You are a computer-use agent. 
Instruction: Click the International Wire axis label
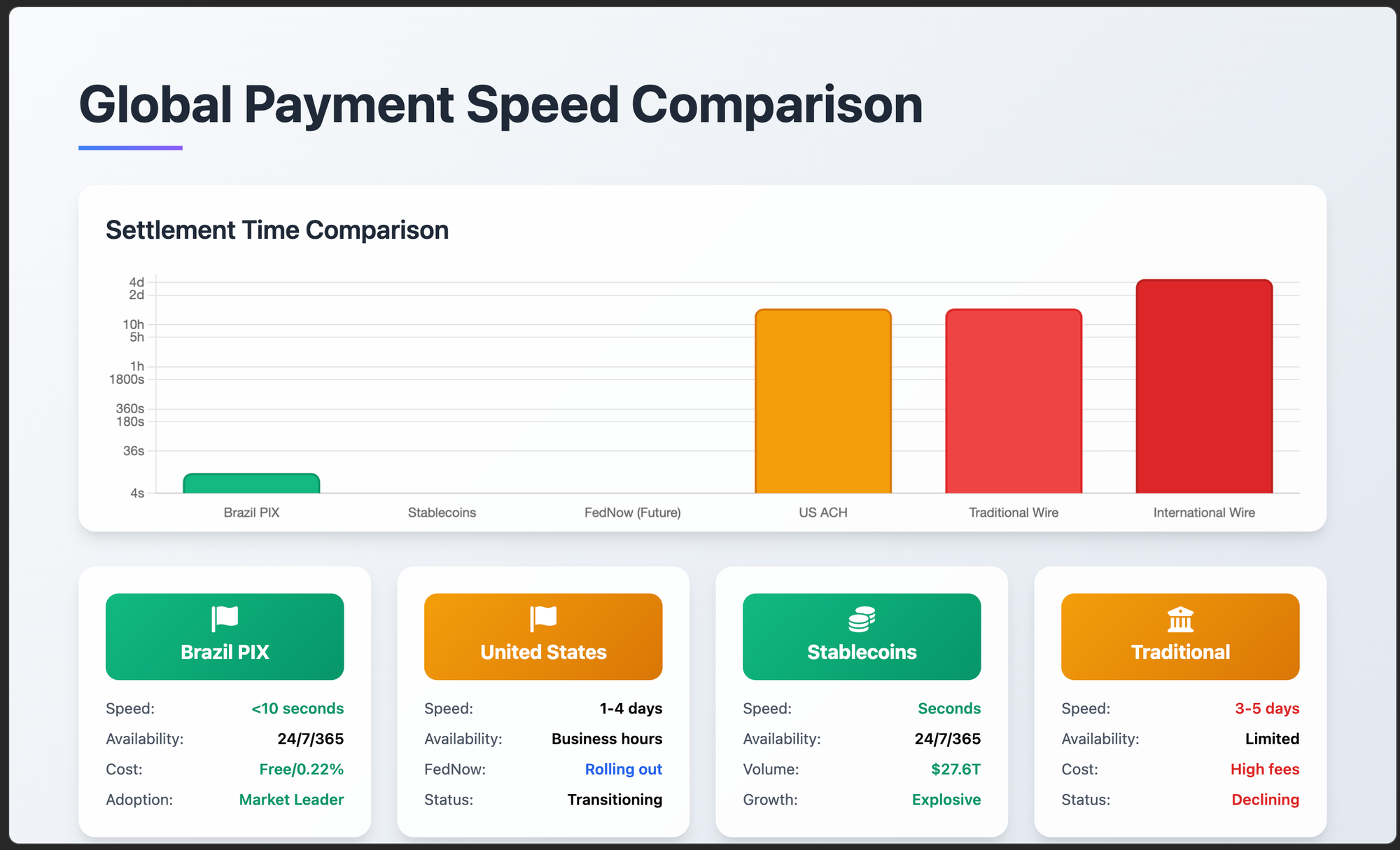(x=1204, y=513)
